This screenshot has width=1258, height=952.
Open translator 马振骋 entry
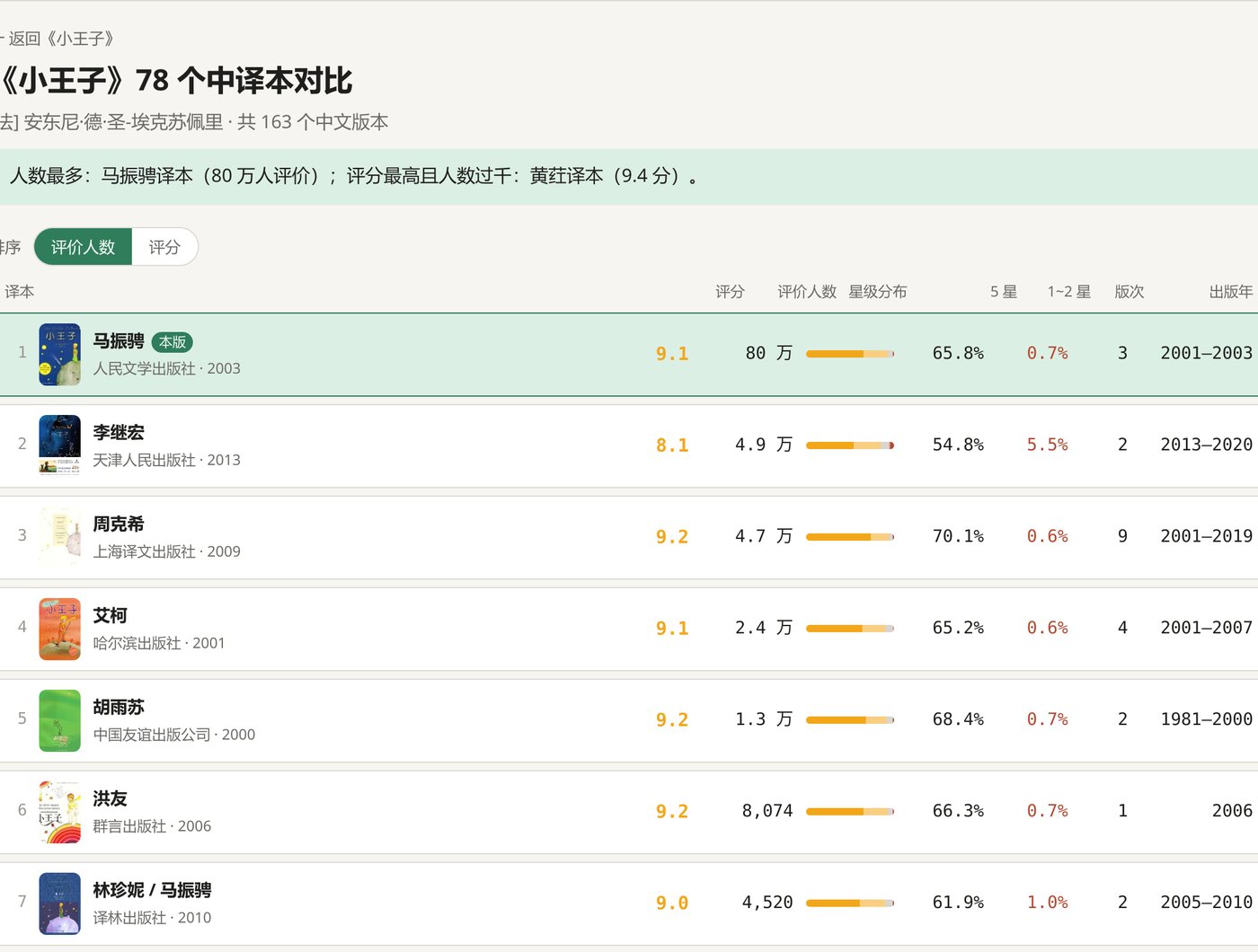pos(119,341)
